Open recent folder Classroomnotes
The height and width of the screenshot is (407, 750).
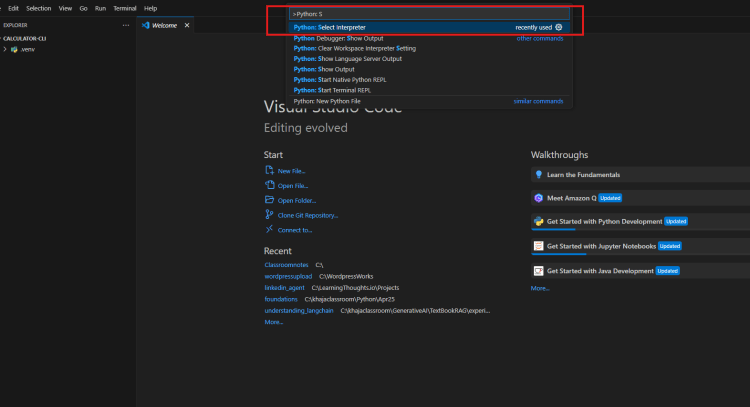(x=286, y=265)
